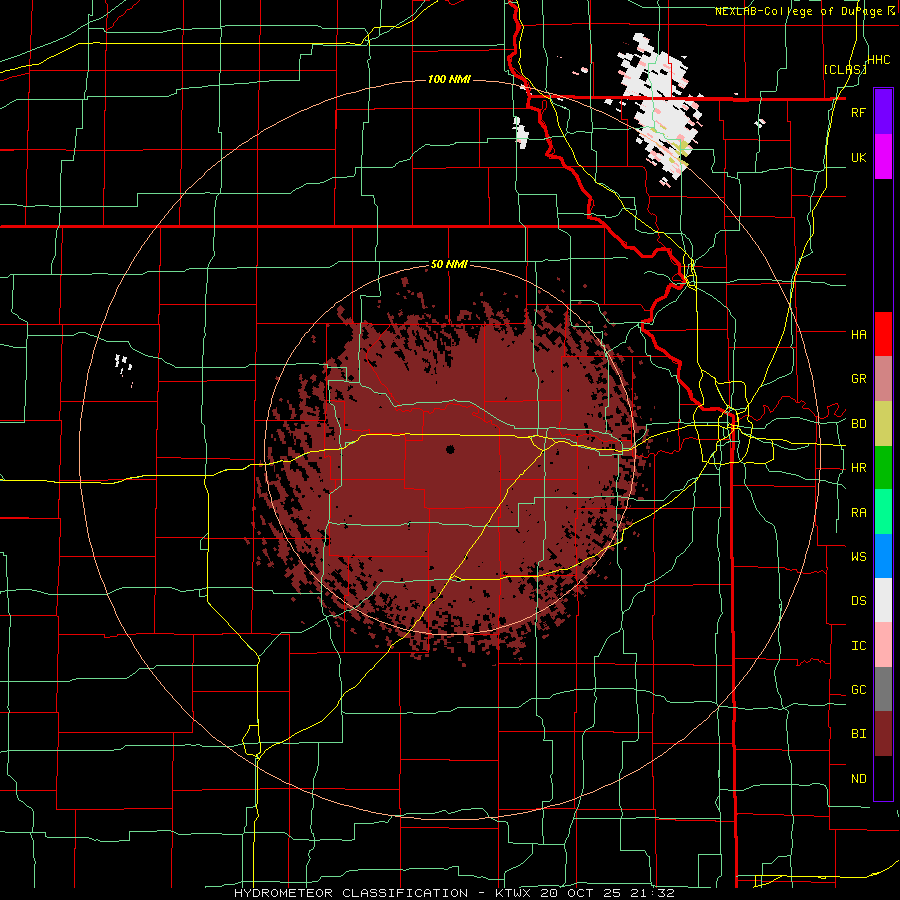The image size is (900, 900).
Task: Click the 50 NMI range ring label
Action: (449, 265)
